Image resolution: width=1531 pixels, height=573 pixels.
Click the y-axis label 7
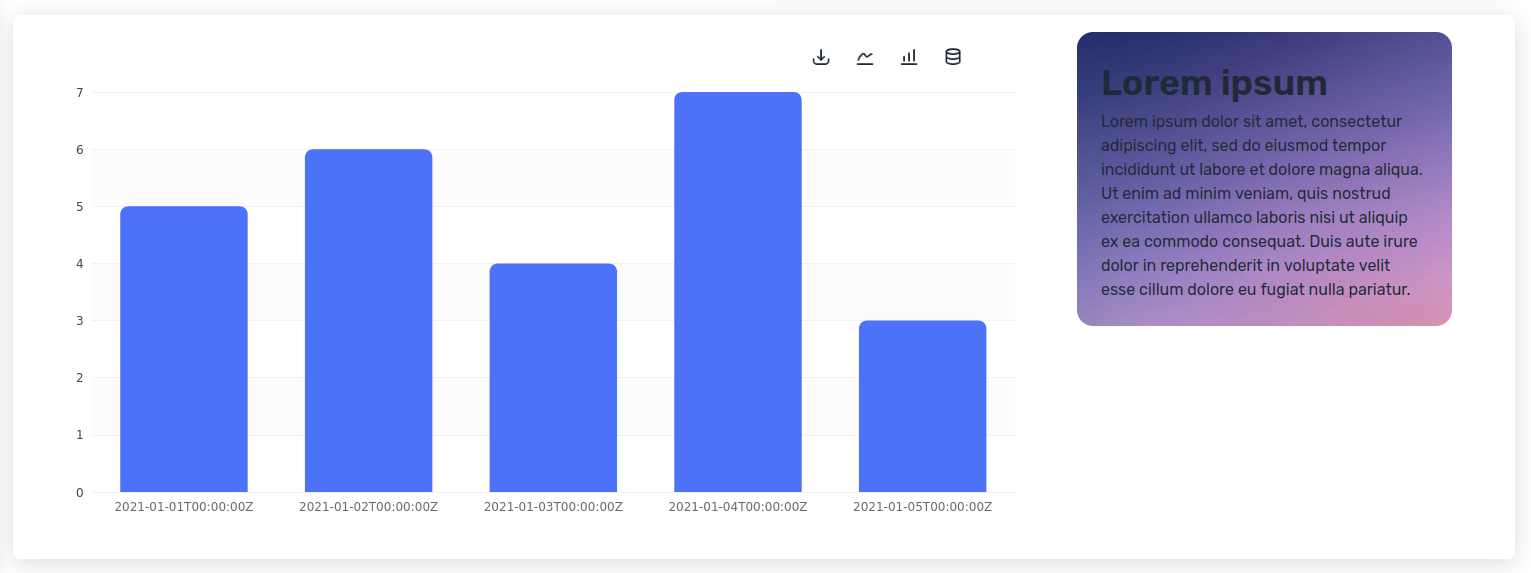(x=80, y=93)
